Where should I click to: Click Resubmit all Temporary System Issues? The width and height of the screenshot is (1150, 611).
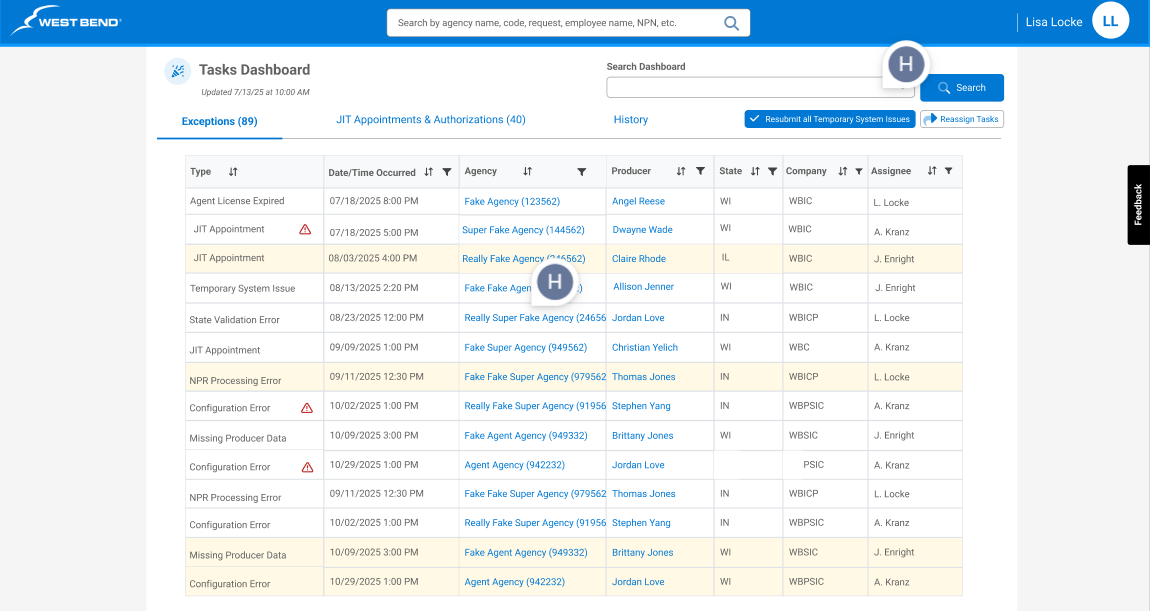pyautogui.click(x=829, y=119)
